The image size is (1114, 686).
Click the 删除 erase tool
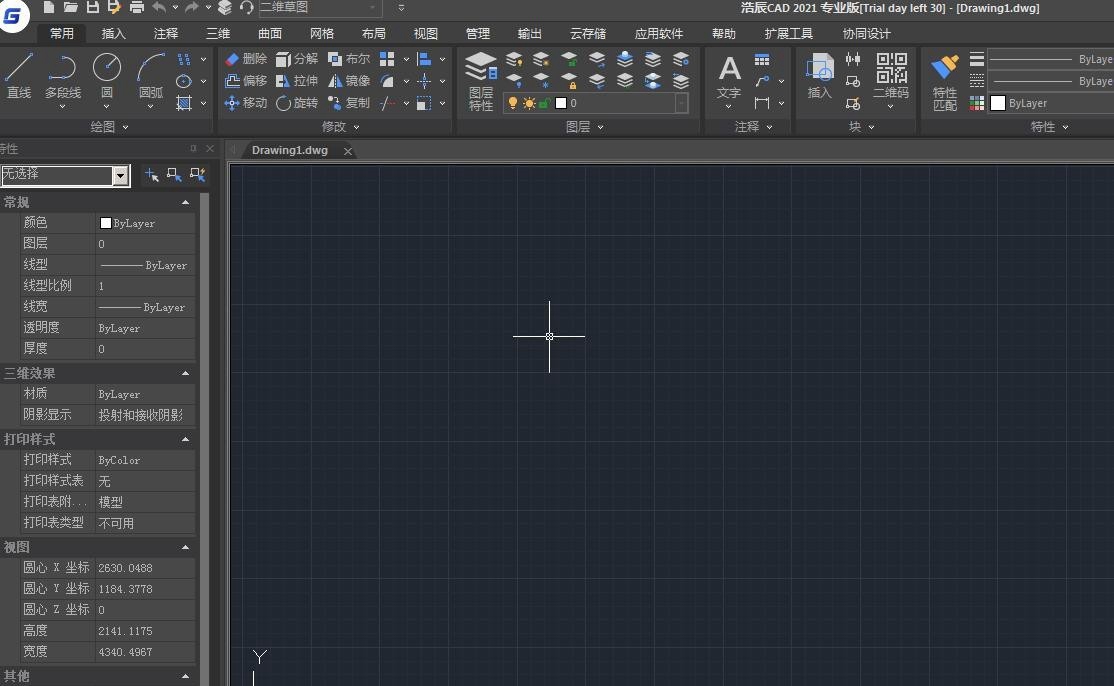click(246, 59)
